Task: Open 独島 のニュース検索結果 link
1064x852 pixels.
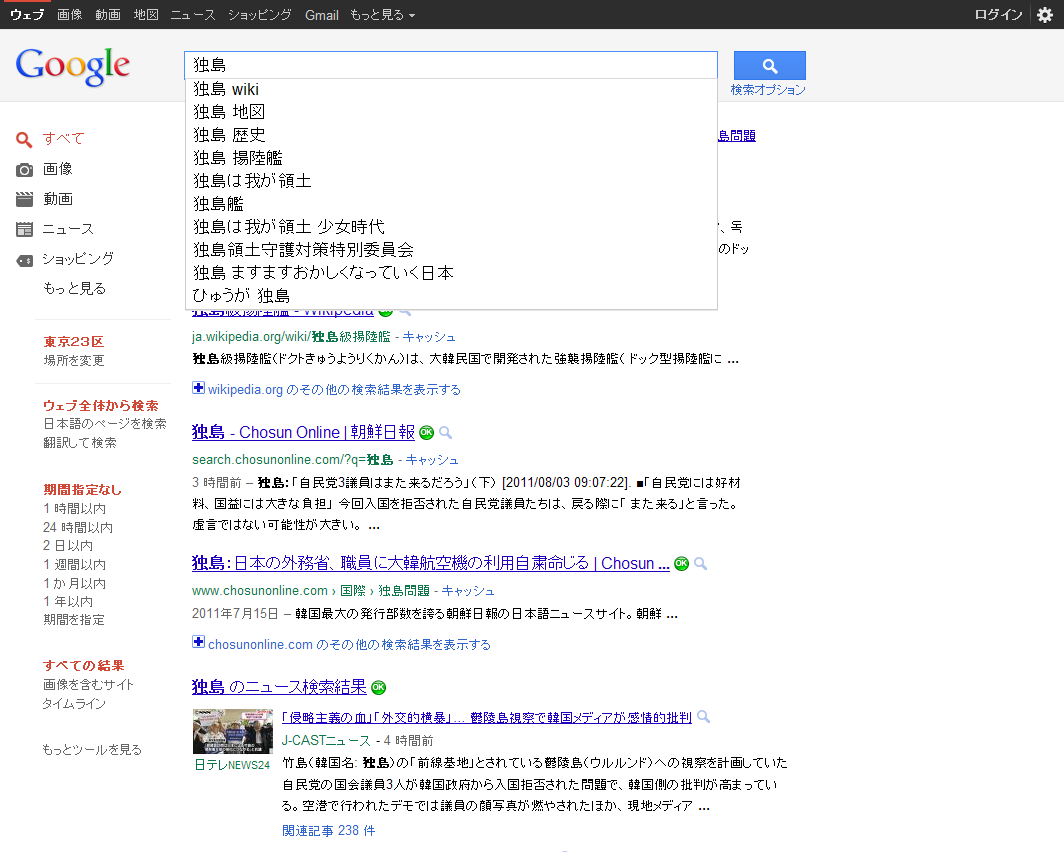Action: point(279,686)
